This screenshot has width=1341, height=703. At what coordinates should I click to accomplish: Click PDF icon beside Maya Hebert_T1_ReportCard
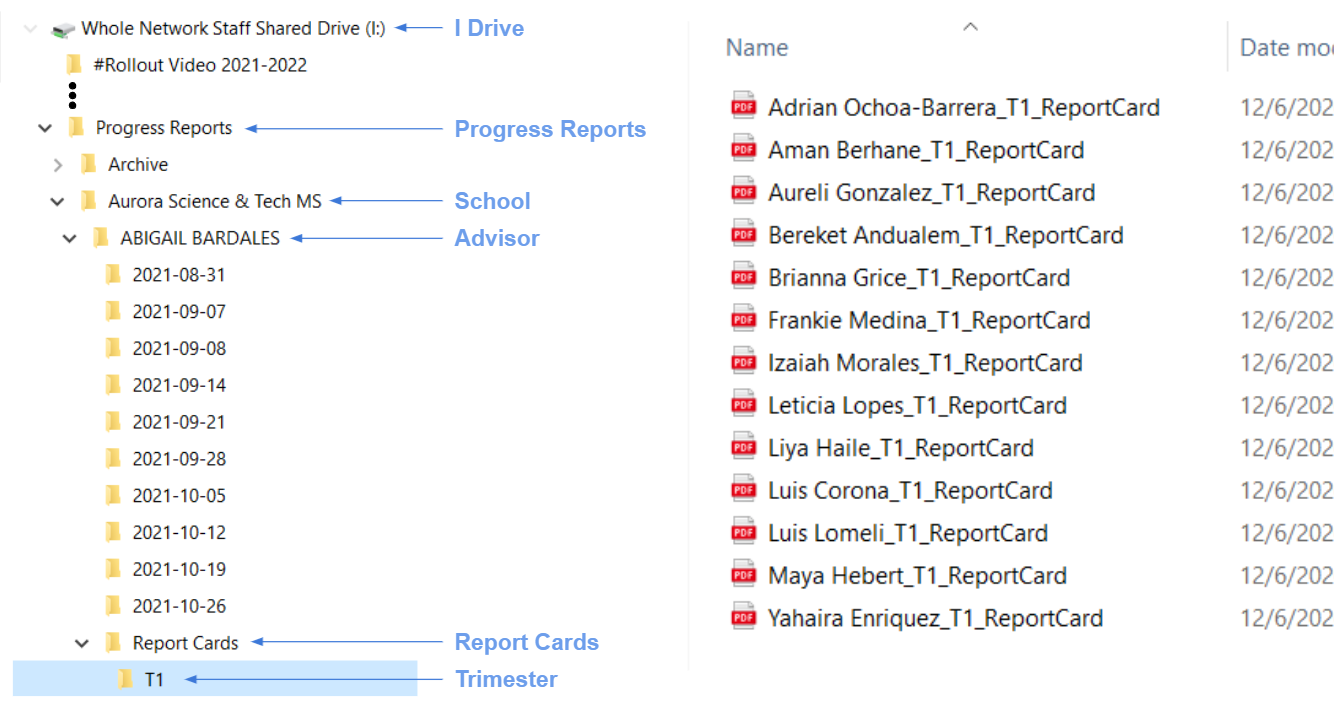744,574
